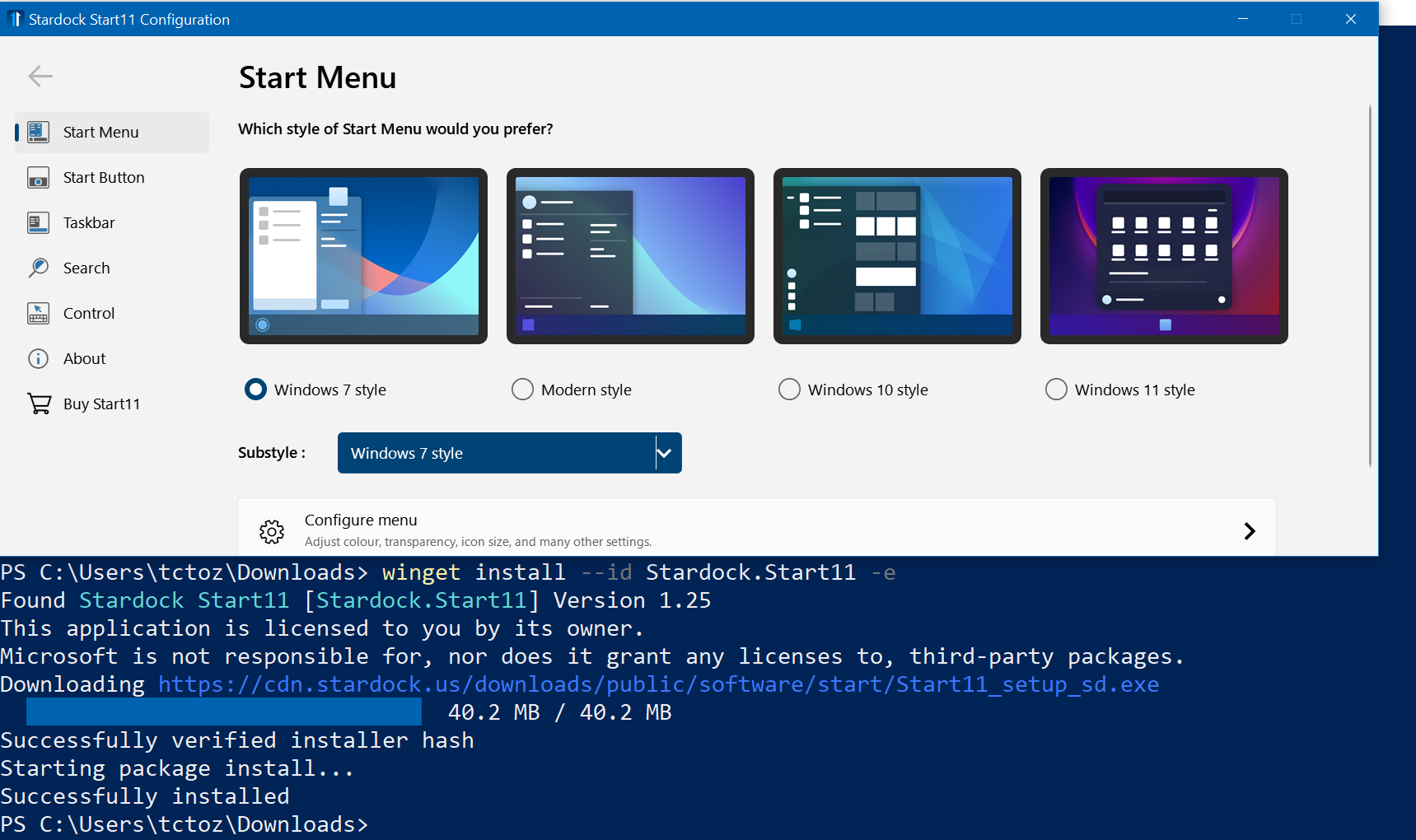Click 'Version 1.25' text in terminal
The image size is (1416, 840).
tap(632, 600)
